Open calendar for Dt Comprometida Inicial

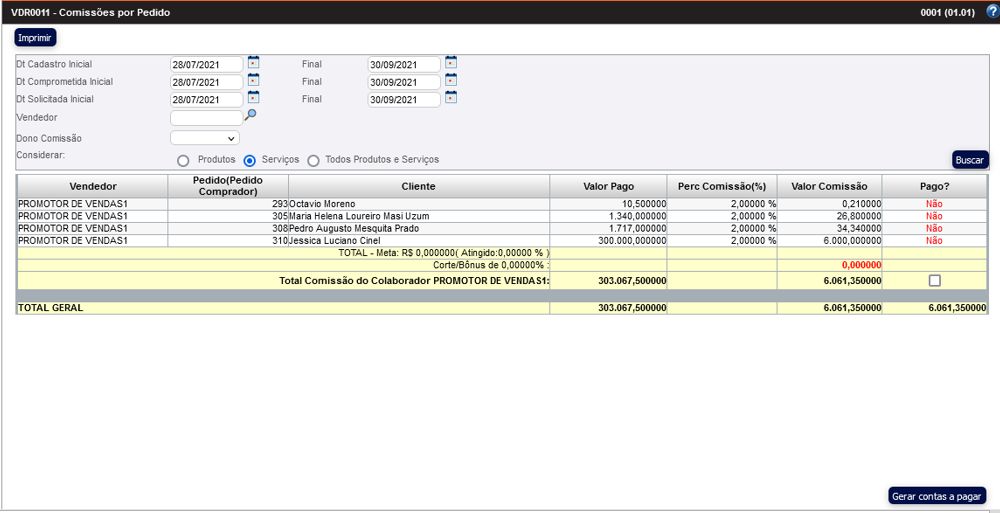[x=253, y=79]
